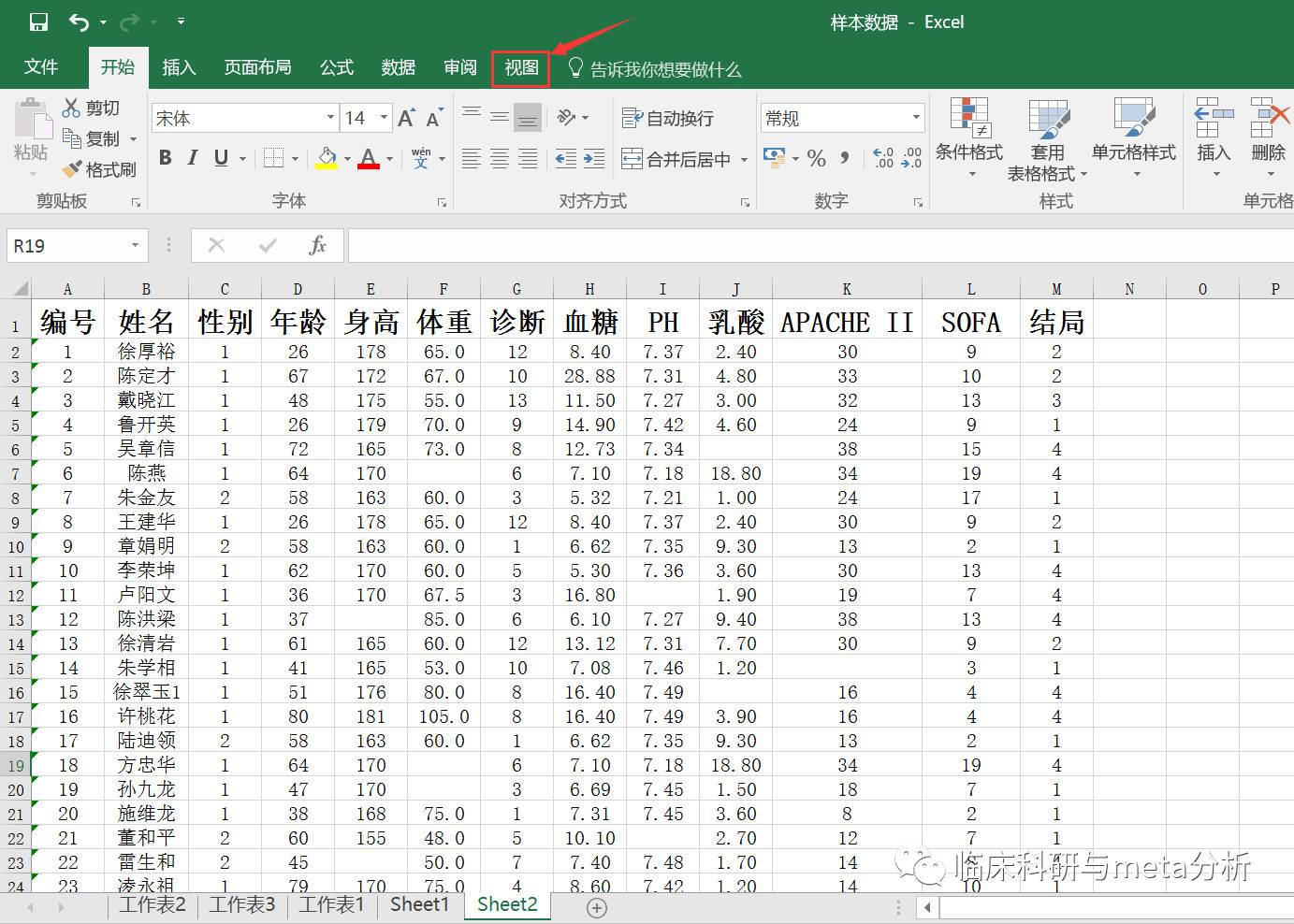Click the Borders icon

pyautogui.click(x=273, y=158)
